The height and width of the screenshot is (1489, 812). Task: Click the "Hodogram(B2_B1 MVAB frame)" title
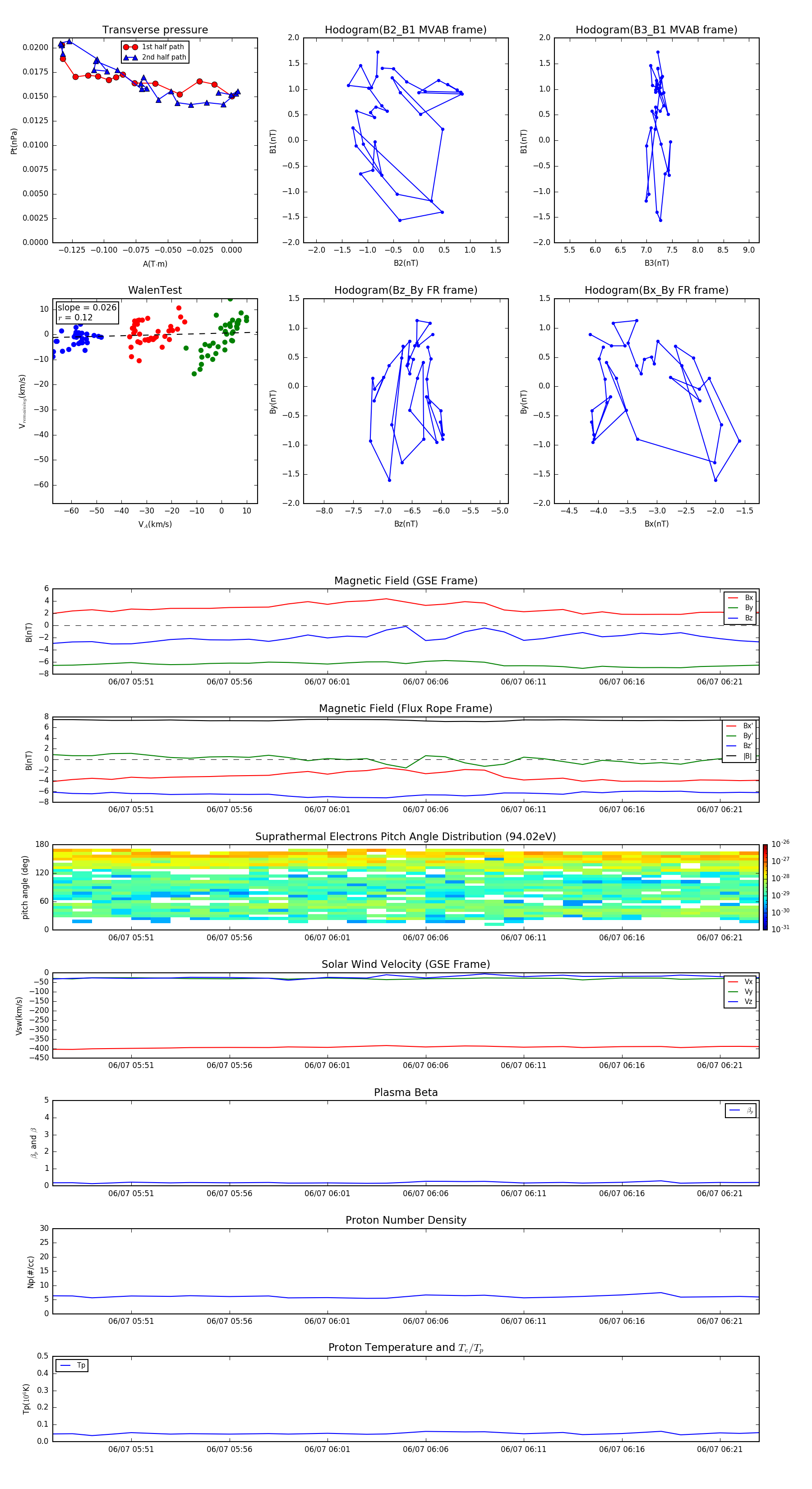pyautogui.click(x=406, y=30)
